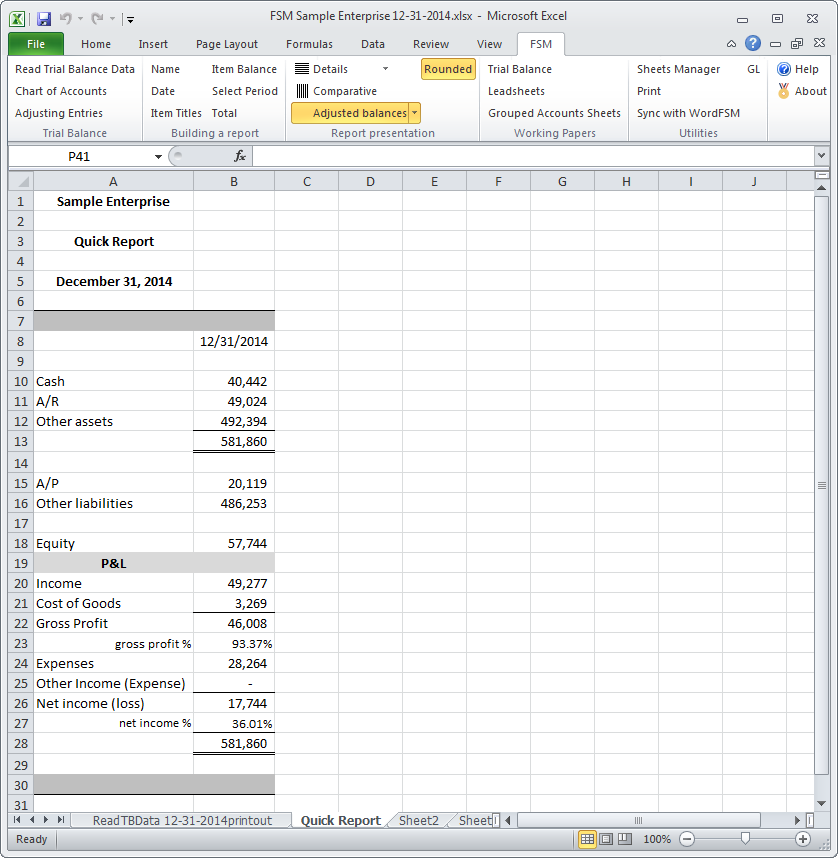838x858 pixels.
Task: Toggle the Rounded button off
Action: pos(447,69)
